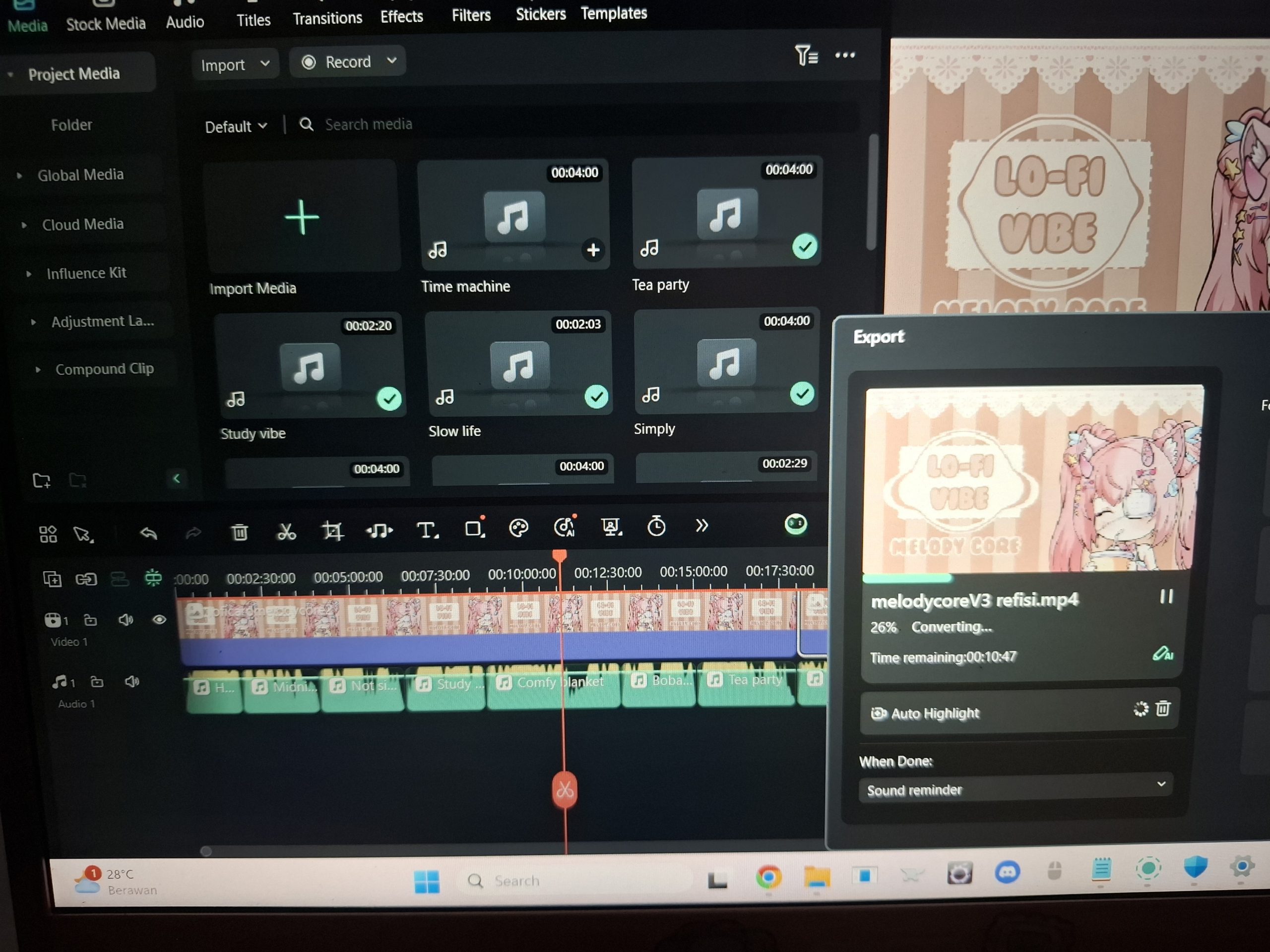This screenshot has width=1270, height=952.
Task: Open the media filter icon
Action: [806, 56]
